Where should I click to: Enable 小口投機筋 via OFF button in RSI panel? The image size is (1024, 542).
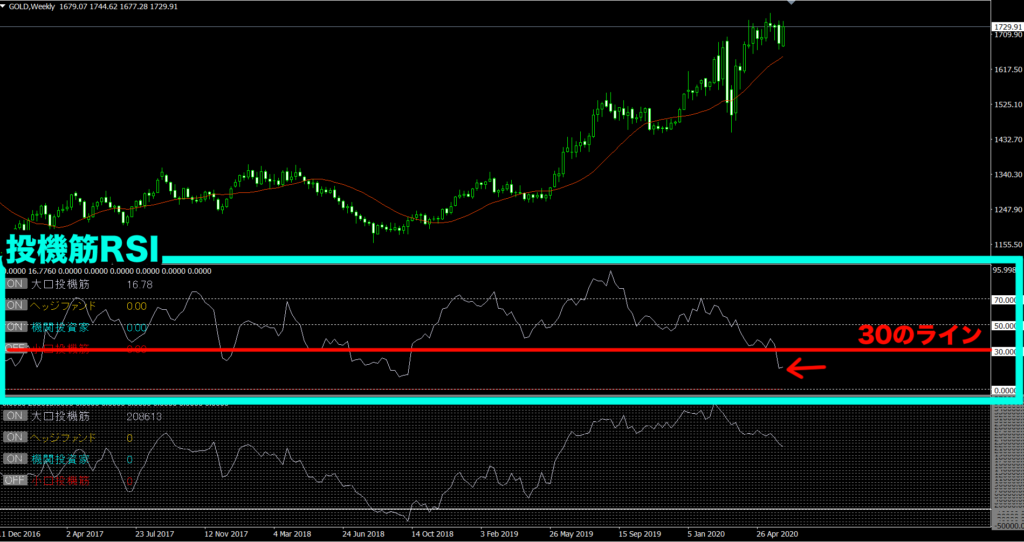(x=16, y=348)
